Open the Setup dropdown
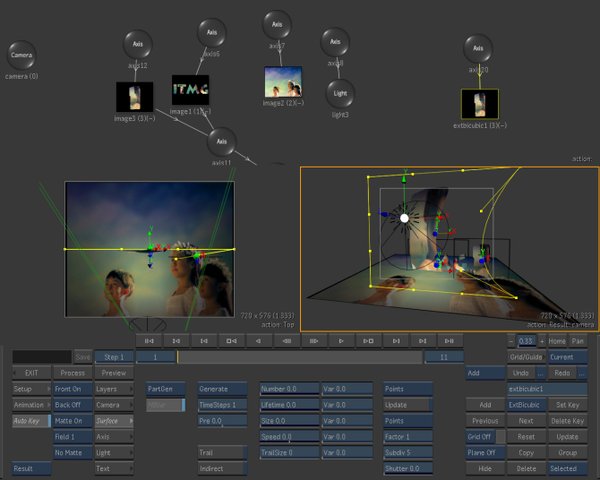 click(29, 389)
